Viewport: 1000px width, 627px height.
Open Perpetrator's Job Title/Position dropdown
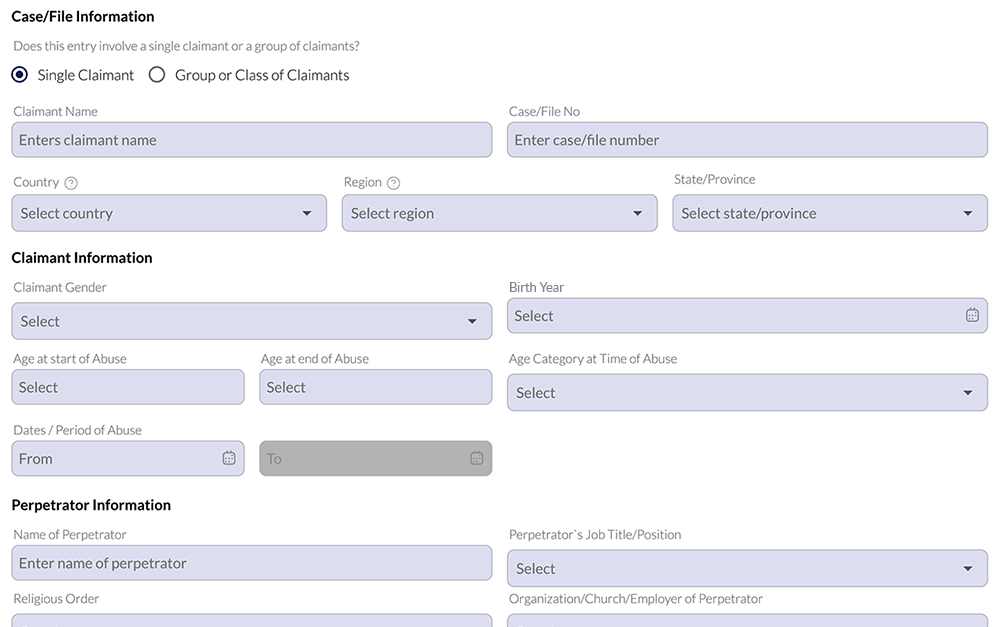click(x=747, y=568)
